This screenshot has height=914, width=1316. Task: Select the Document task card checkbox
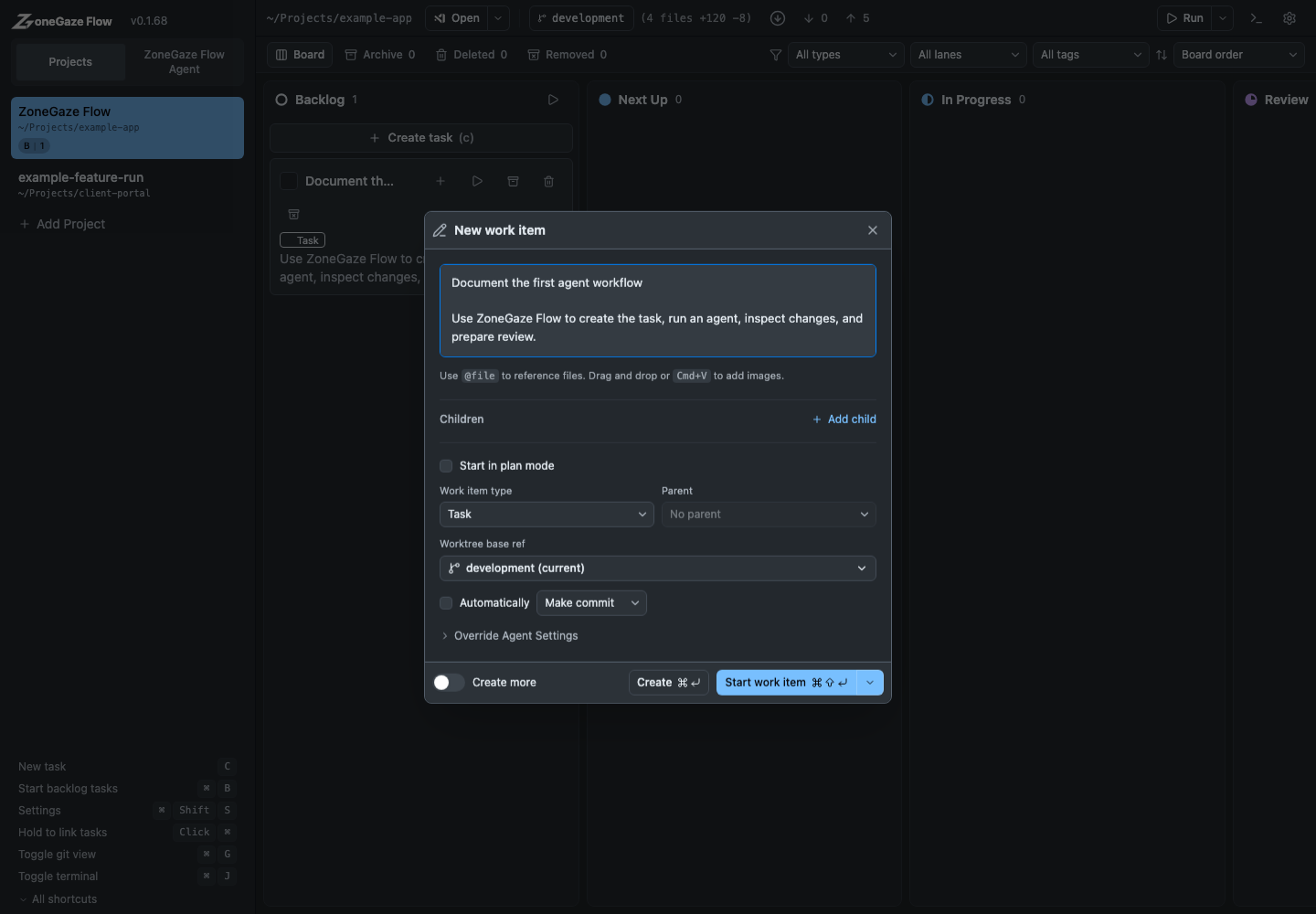pos(289,181)
